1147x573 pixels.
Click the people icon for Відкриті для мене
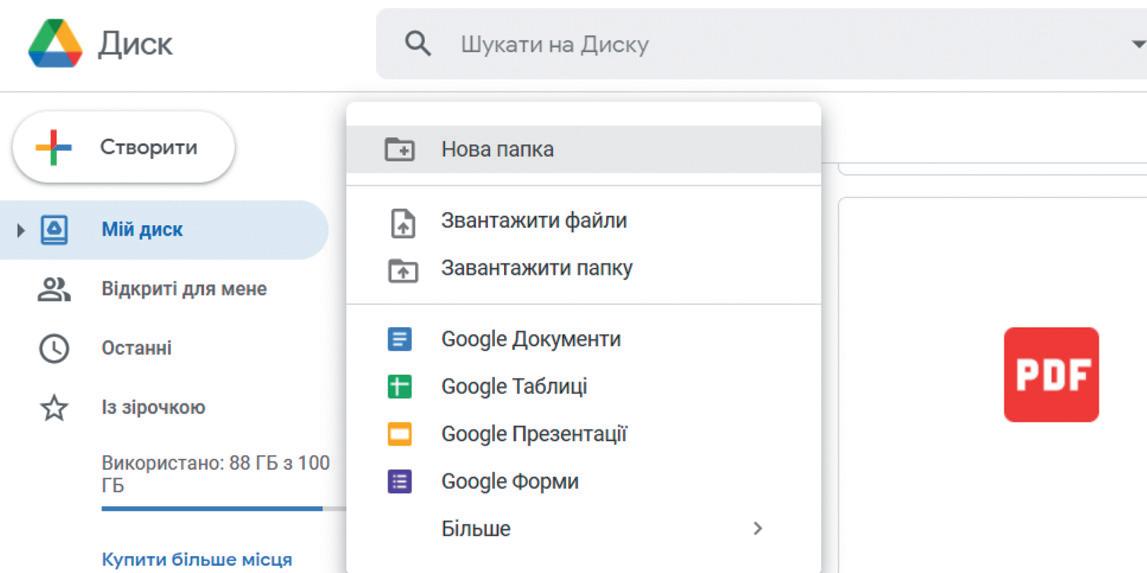point(54,289)
